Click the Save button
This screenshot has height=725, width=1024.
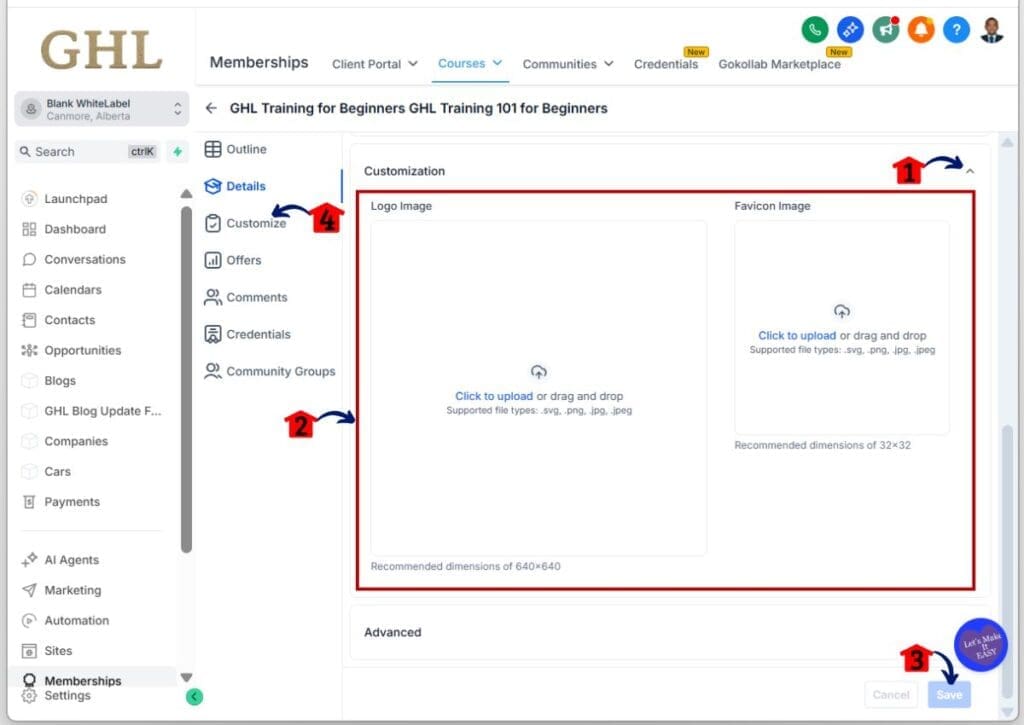point(948,695)
